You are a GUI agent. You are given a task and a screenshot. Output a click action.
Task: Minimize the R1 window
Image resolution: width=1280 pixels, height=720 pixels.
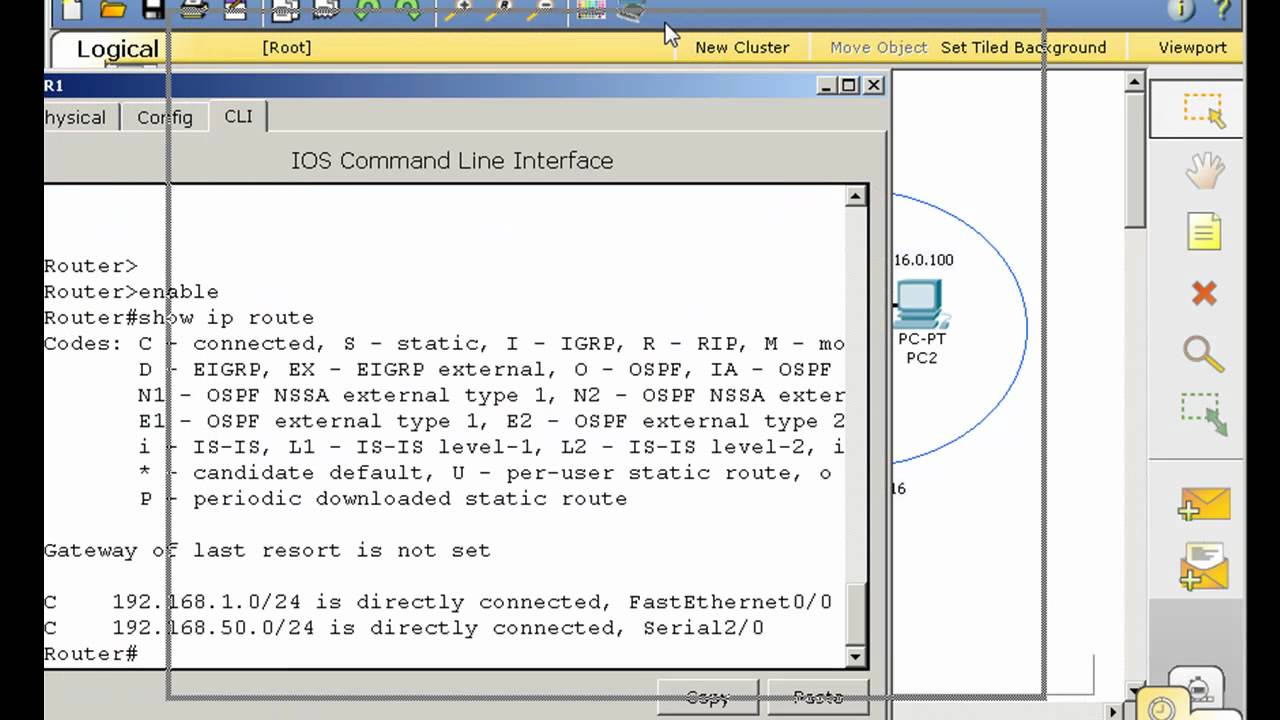(x=826, y=85)
